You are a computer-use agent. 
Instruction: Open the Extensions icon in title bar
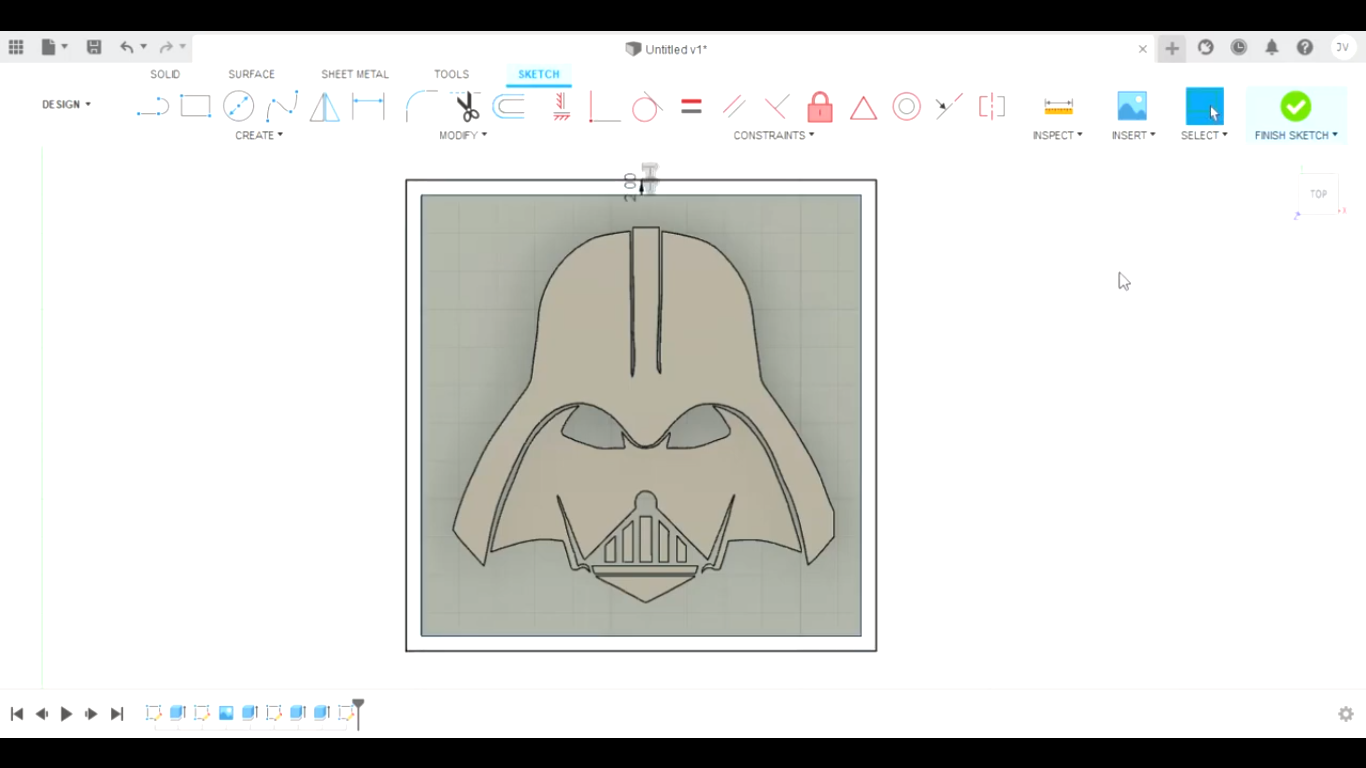(x=1206, y=47)
